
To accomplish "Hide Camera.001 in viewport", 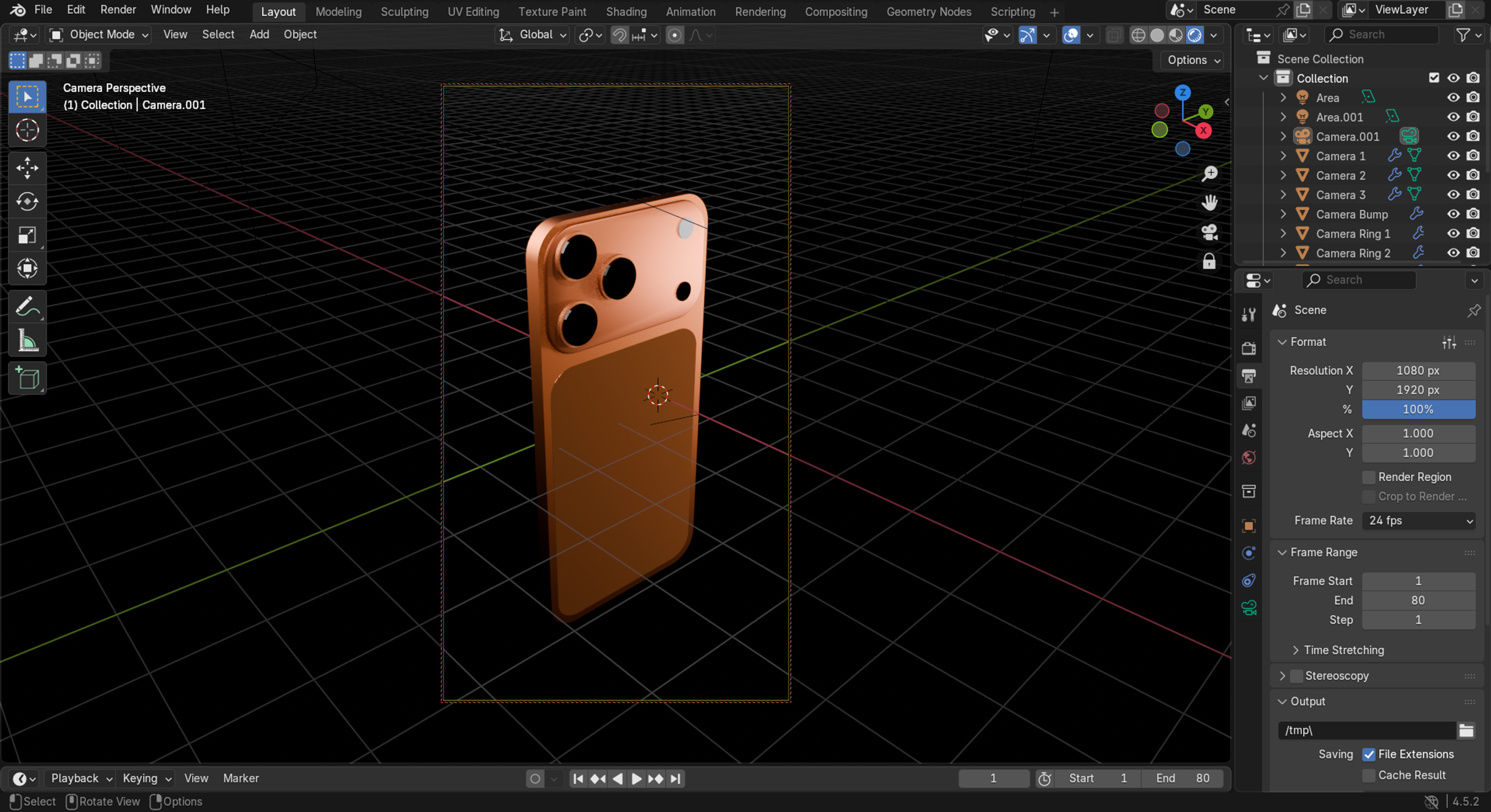I will coord(1453,136).
